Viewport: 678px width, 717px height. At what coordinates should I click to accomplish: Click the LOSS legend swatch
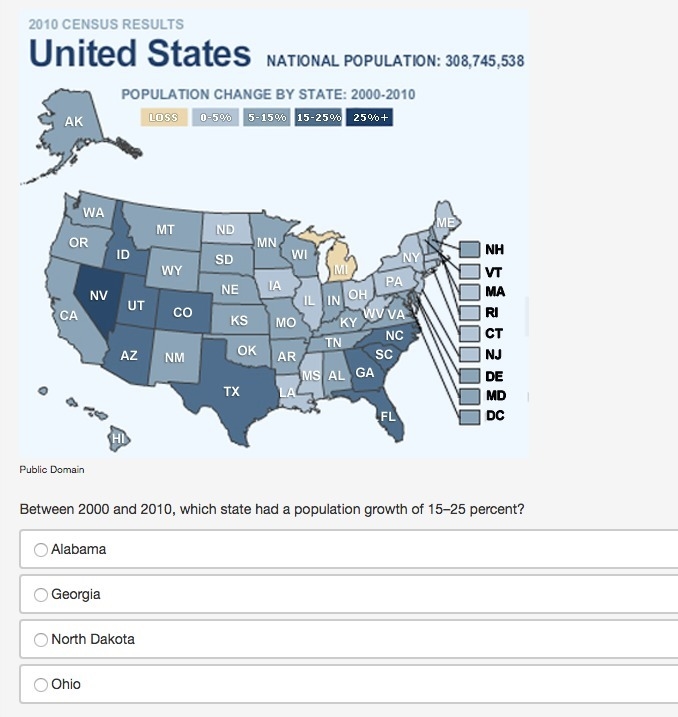164,118
